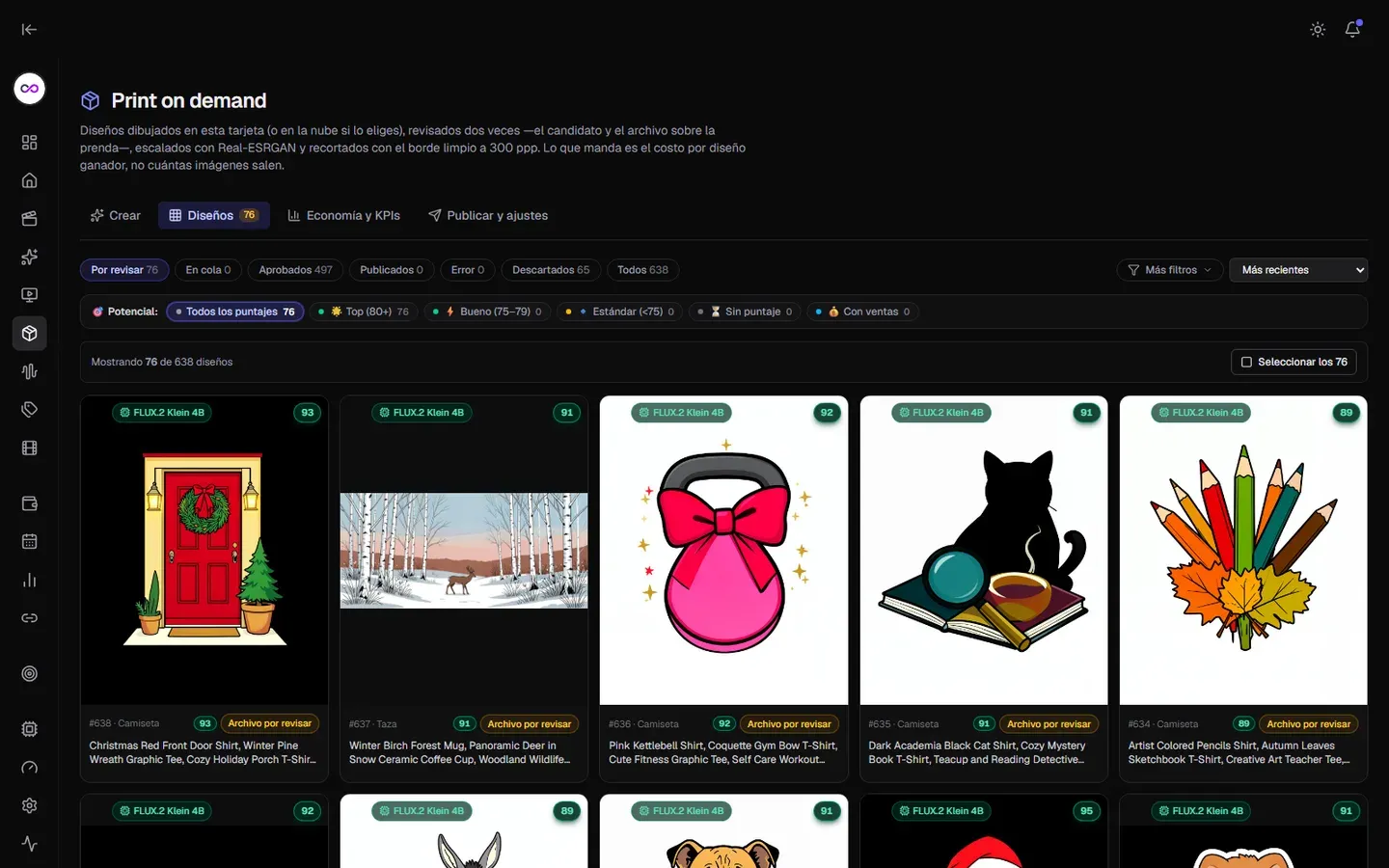Click Archivo por revisar badge on #635 Camiseta
This screenshot has width=1389, height=868.
tap(1049, 724)
